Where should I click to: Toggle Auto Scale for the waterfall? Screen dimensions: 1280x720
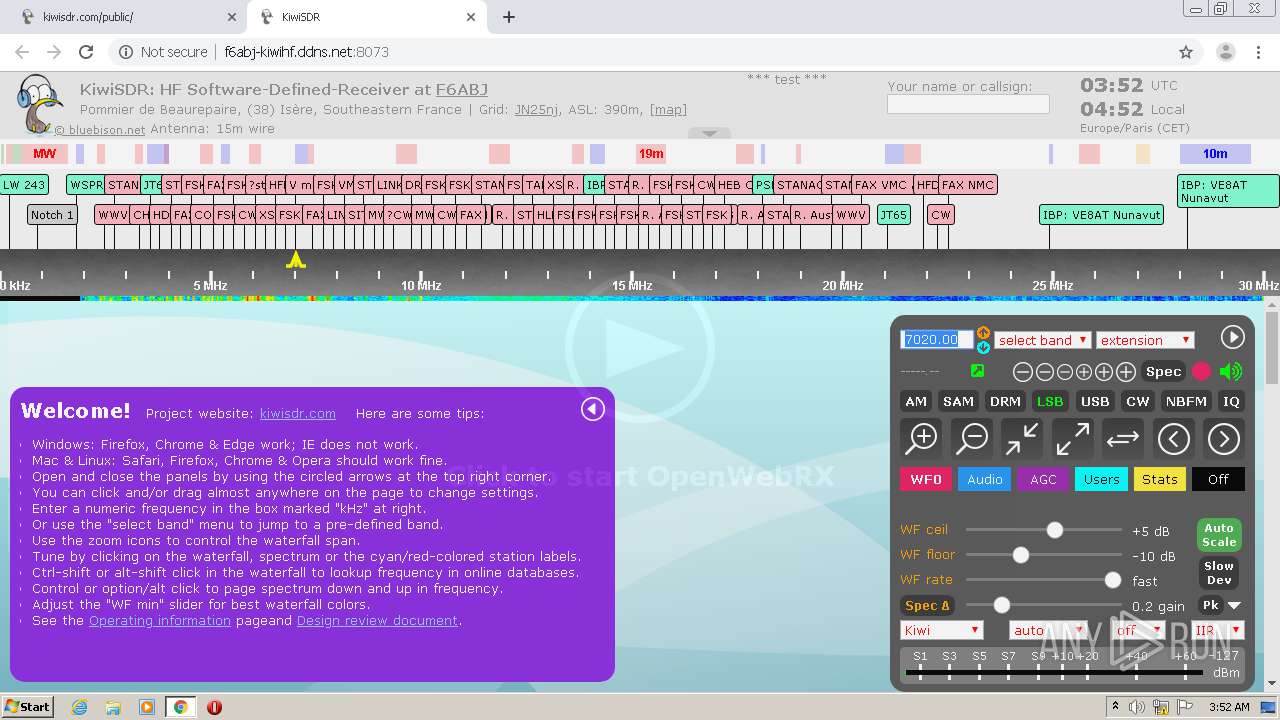coord(1219,535)
